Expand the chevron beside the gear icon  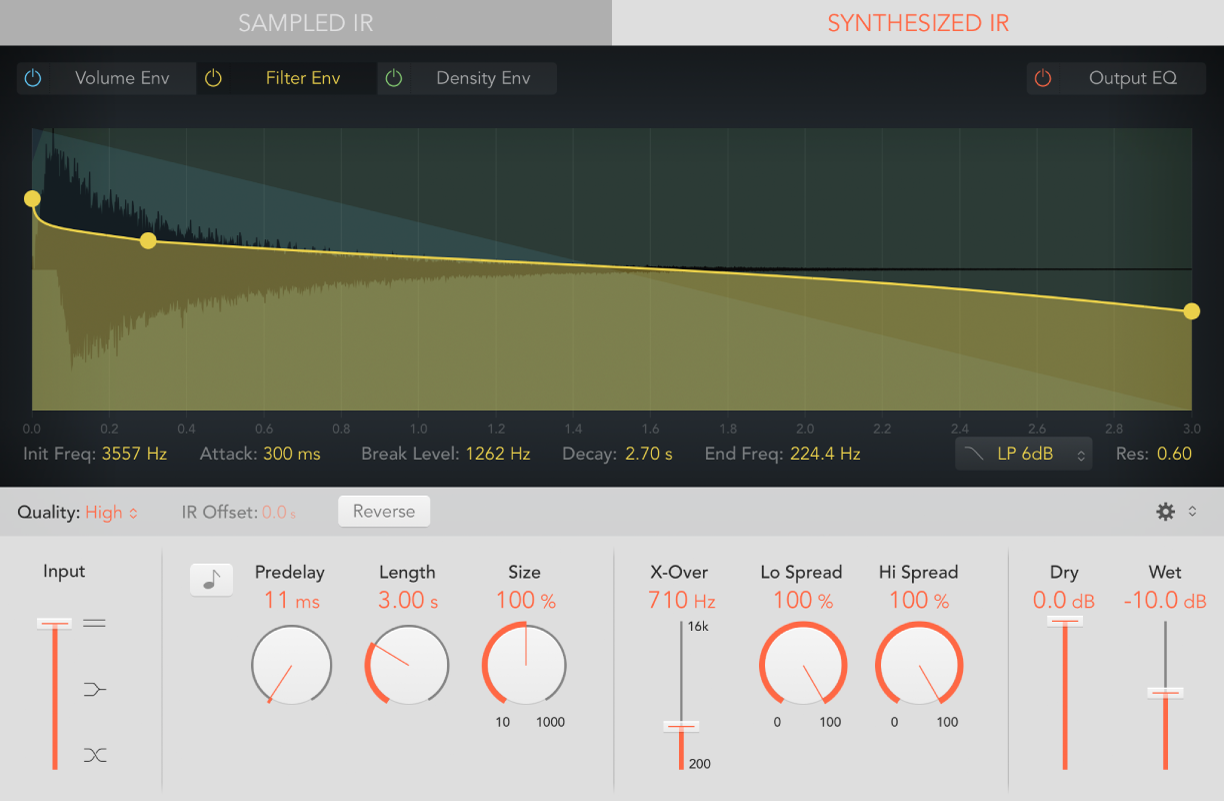click(1192, 512)
